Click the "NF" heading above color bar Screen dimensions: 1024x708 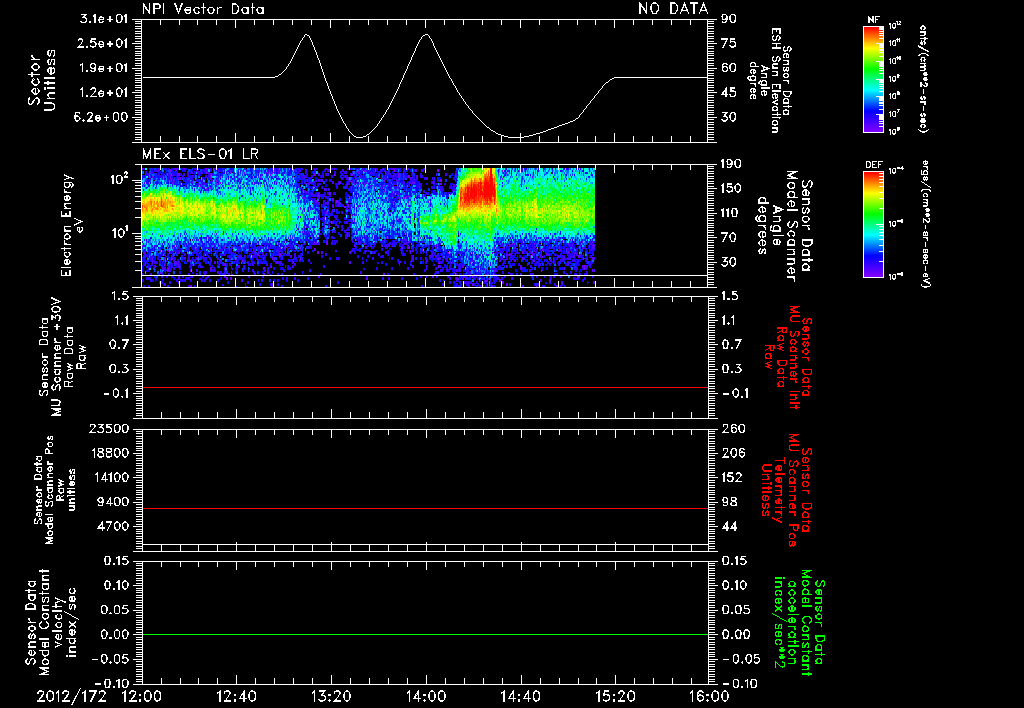point(874,20)
